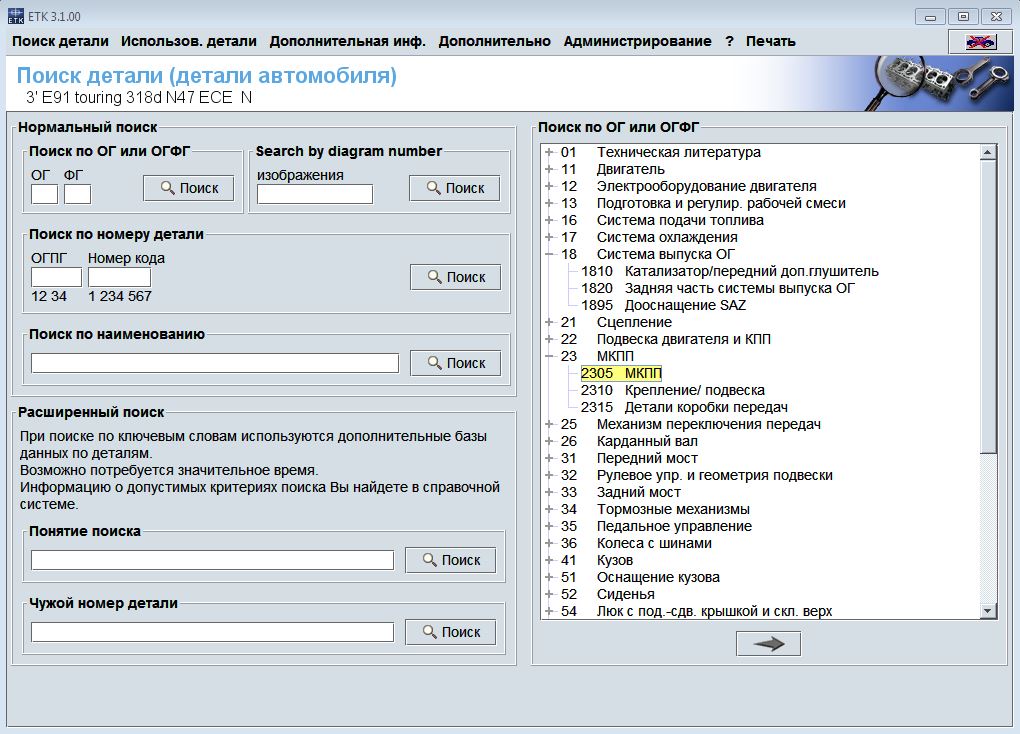Click search button for part number
Image resolution: width=1020 pixels, height=734 pixels.
455,277
